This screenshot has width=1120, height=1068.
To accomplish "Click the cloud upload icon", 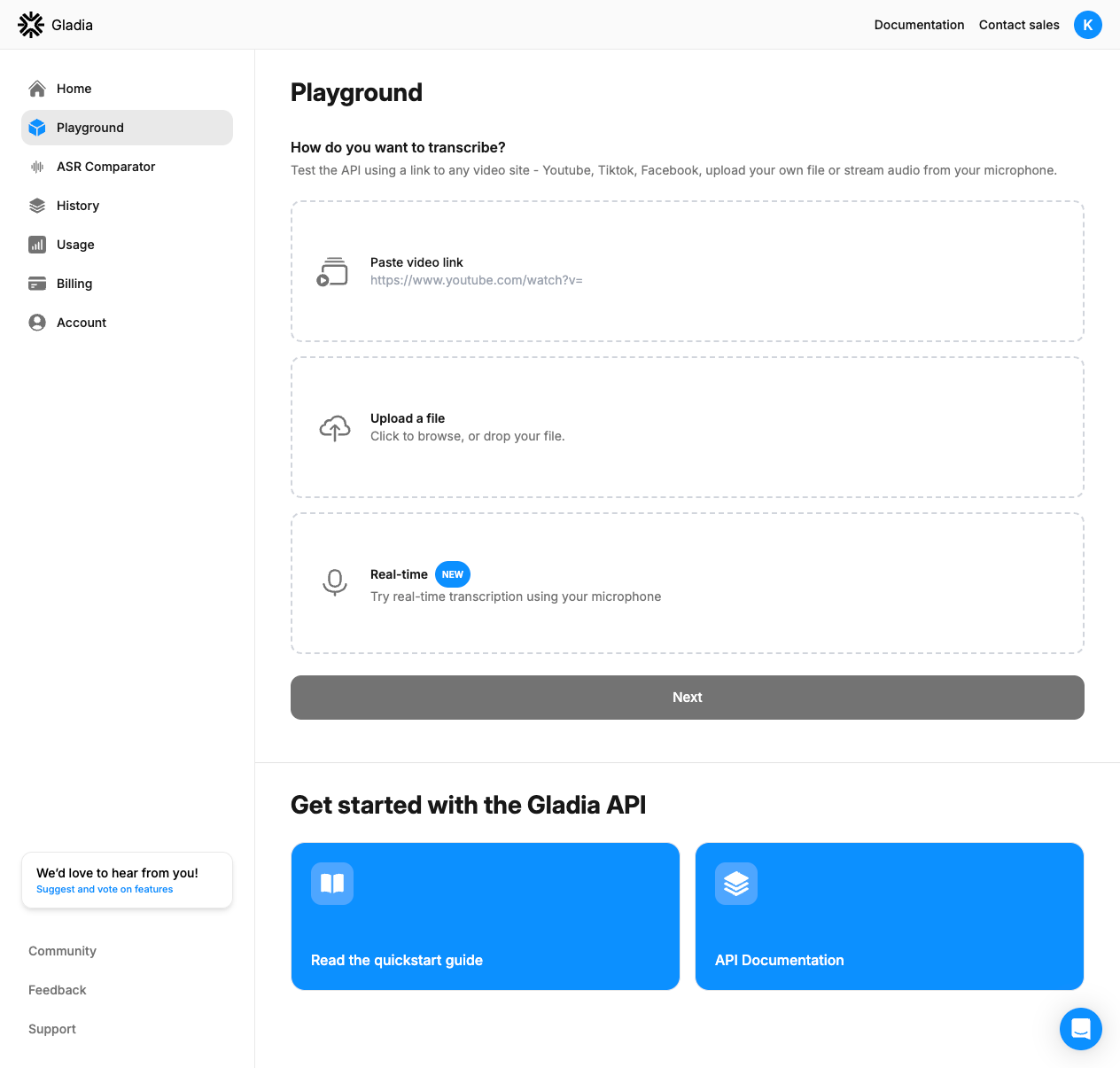I will coord(335,428).
